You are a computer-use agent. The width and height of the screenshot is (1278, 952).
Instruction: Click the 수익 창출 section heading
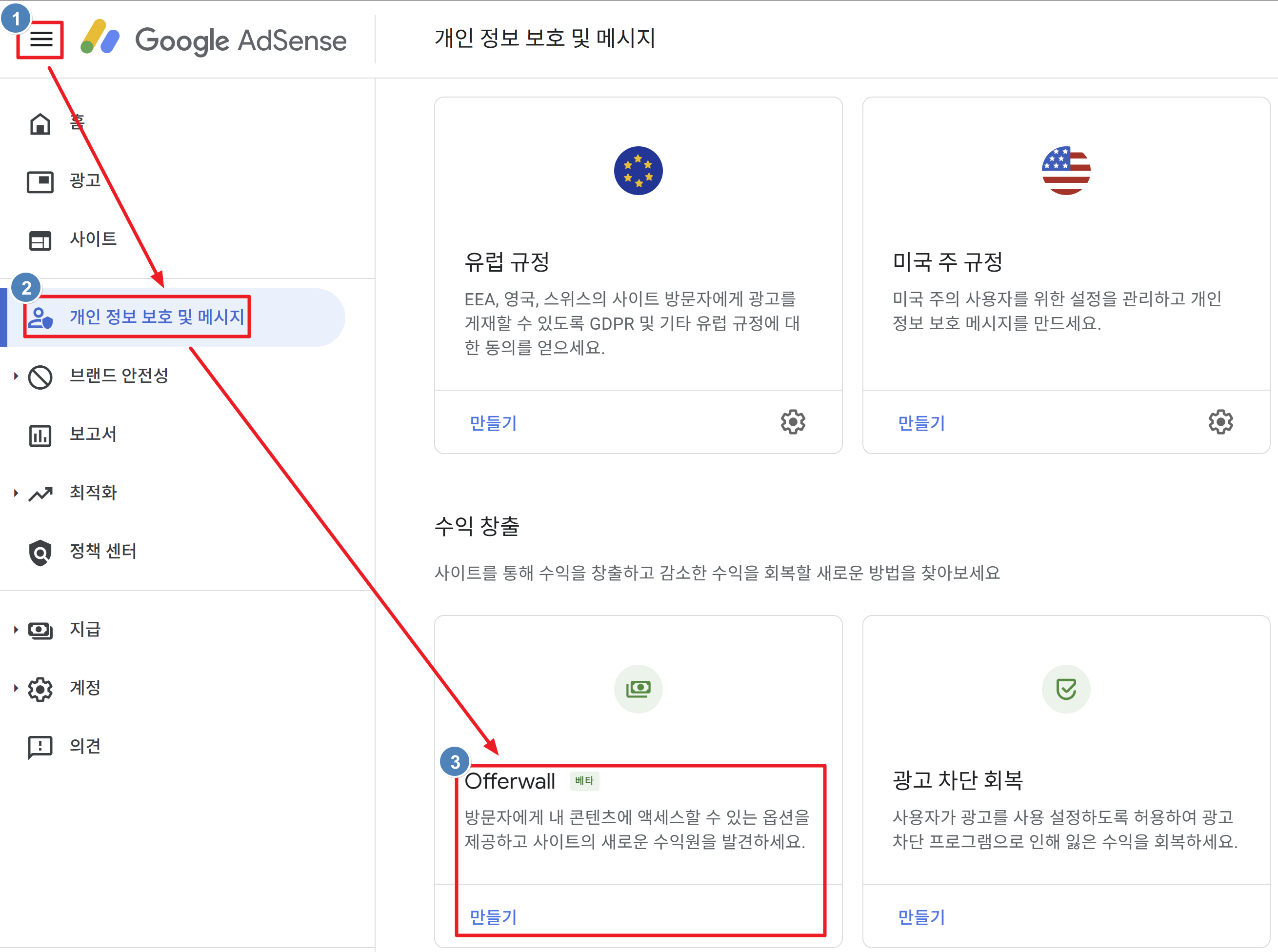click(477, 526)
